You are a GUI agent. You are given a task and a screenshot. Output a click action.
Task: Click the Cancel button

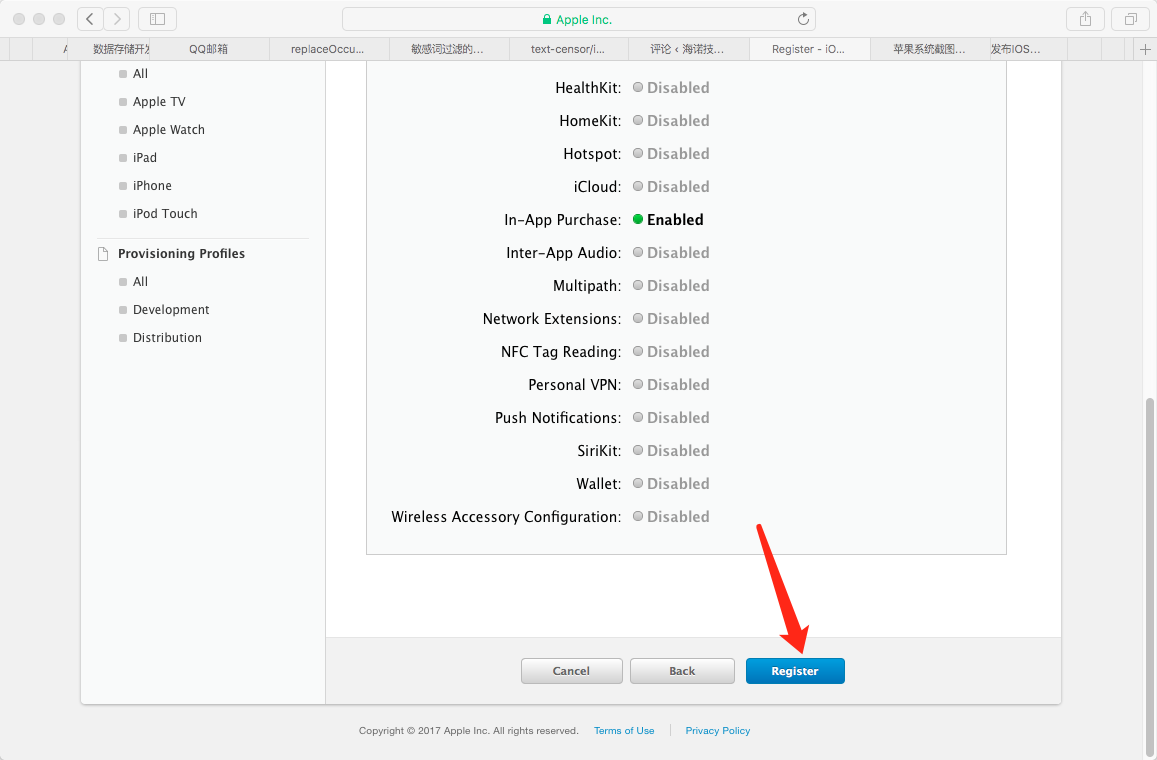(x=572, y=671)
